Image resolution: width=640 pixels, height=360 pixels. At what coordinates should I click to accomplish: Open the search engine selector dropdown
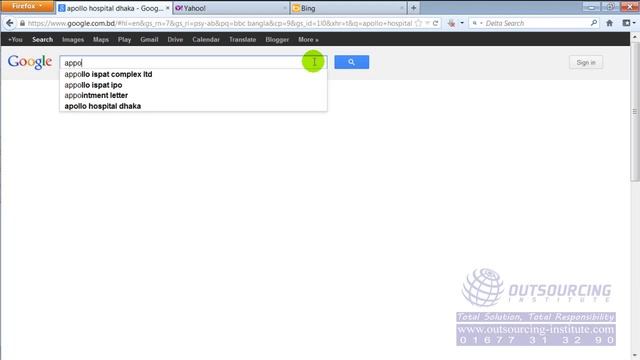477,23
